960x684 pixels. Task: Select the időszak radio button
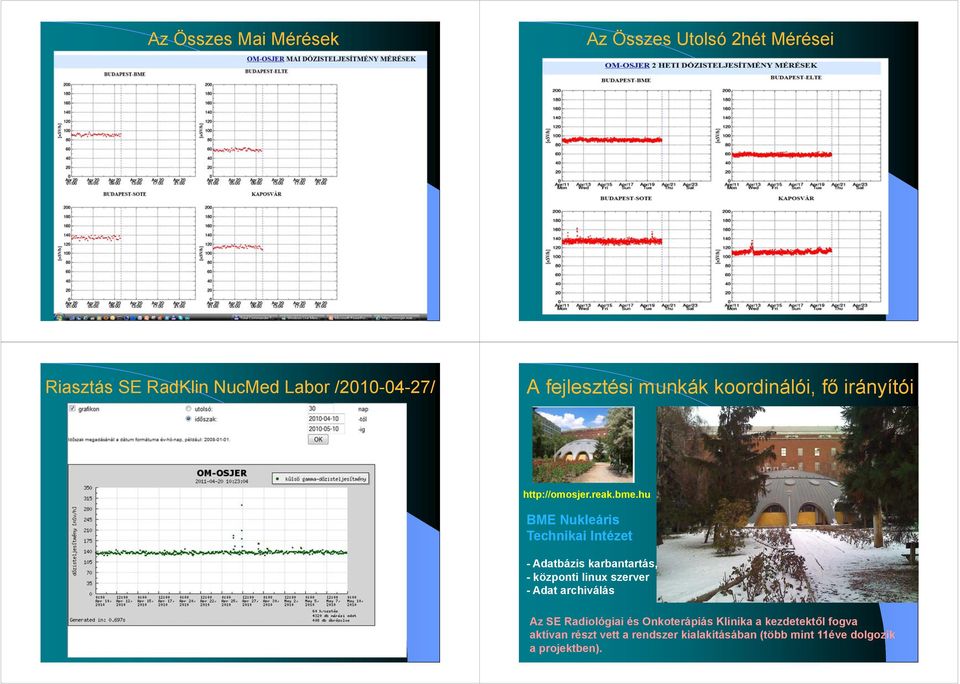[188, 419]
